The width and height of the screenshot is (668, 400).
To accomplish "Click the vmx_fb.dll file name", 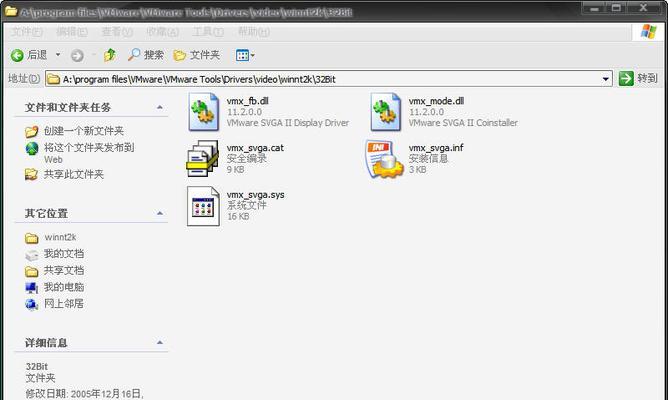I will (x=248, y=101).
